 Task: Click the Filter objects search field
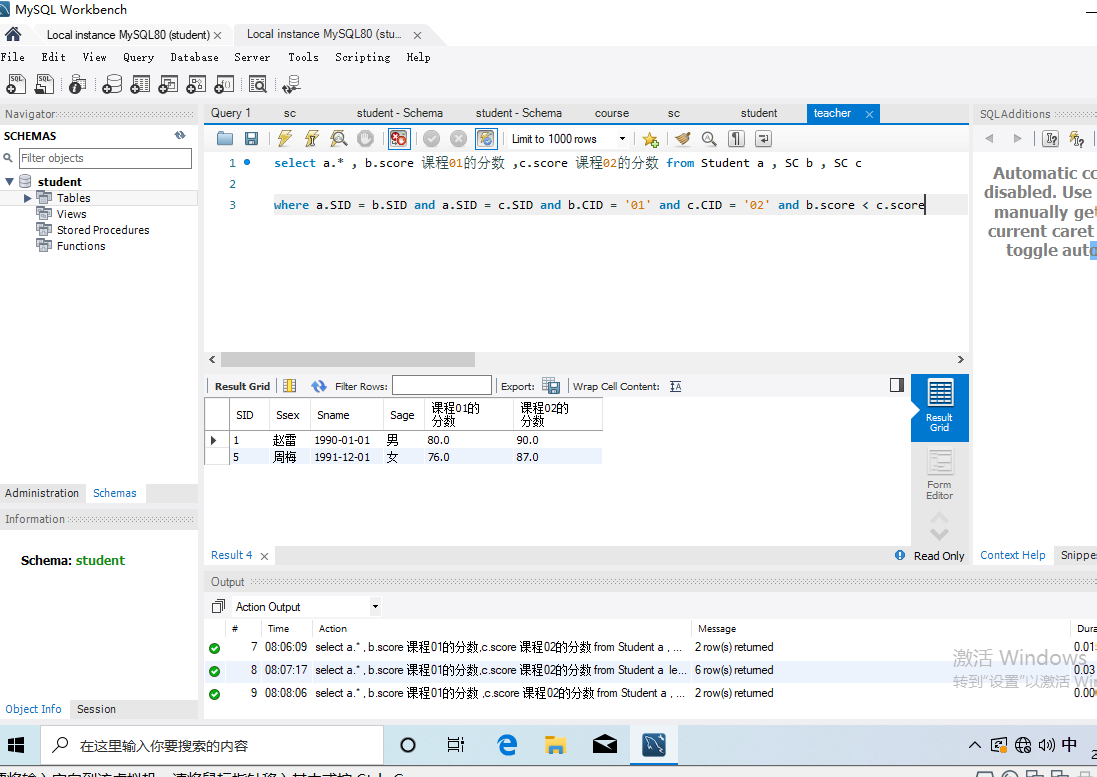105,158
